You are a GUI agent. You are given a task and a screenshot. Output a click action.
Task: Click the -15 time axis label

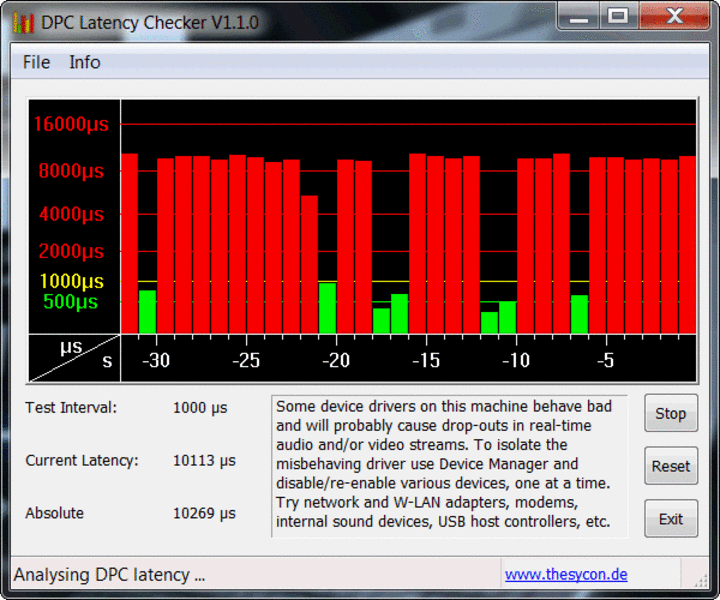426,360
